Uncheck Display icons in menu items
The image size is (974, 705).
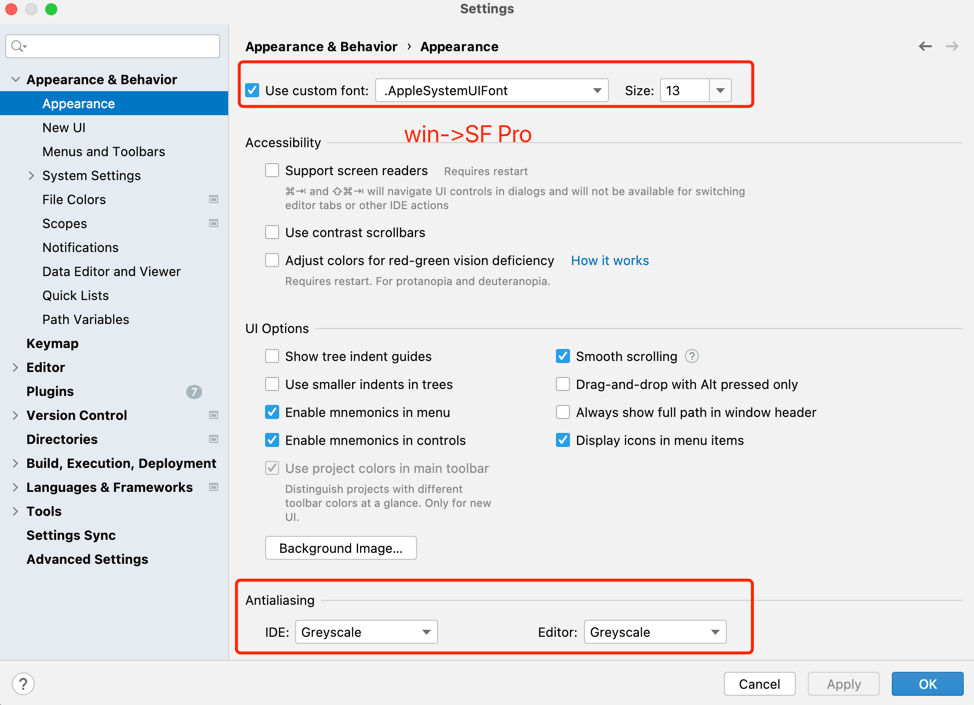(563, 440)
